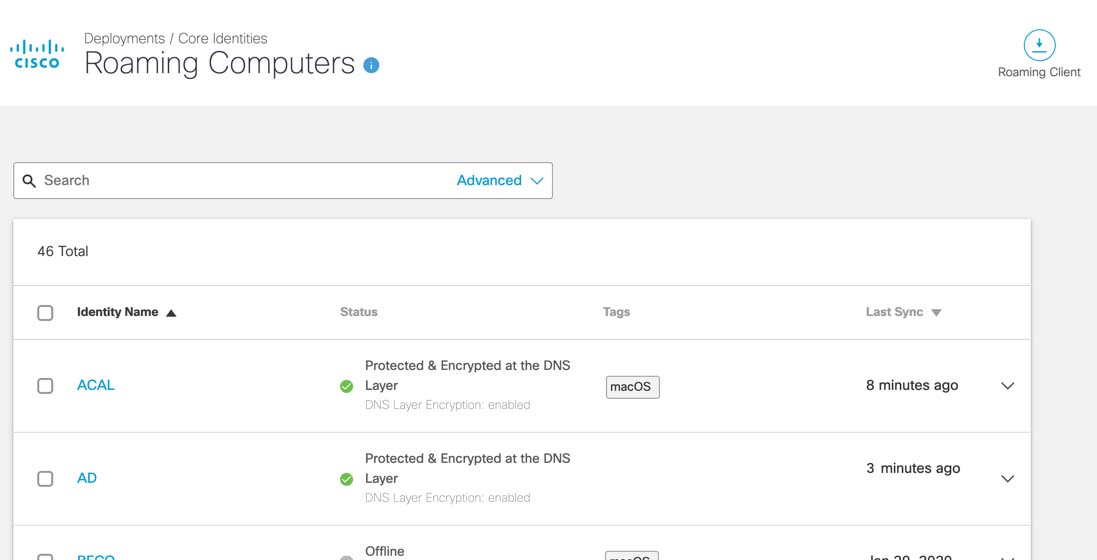Image resolution: width=1097 pixels, height=560 pixels.
Task: Check the ACAL row checkbox
Action: (45, 386)
